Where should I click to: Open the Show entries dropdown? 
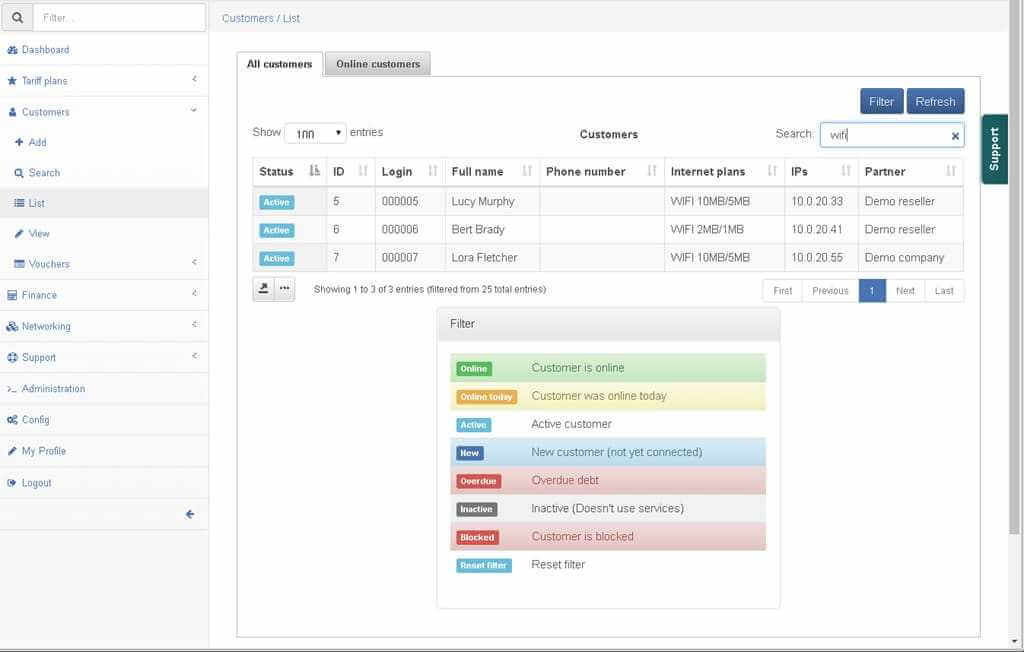315,133
